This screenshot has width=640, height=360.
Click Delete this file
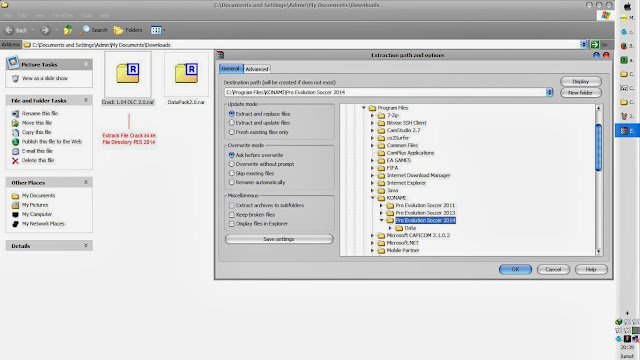(38, 160)
